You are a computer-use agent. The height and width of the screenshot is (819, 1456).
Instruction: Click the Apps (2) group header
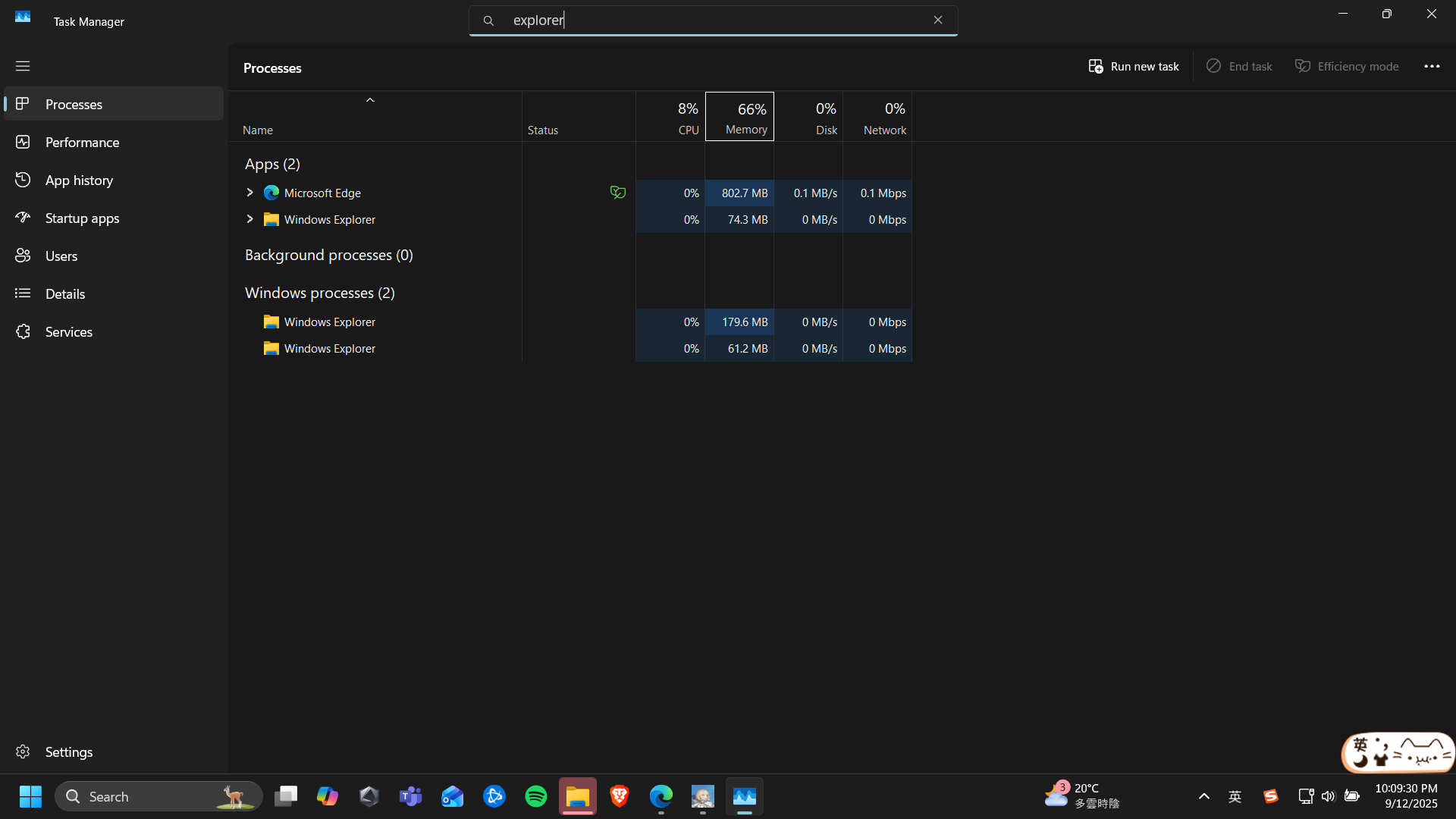pyautogui.click(x=272, y=164)
